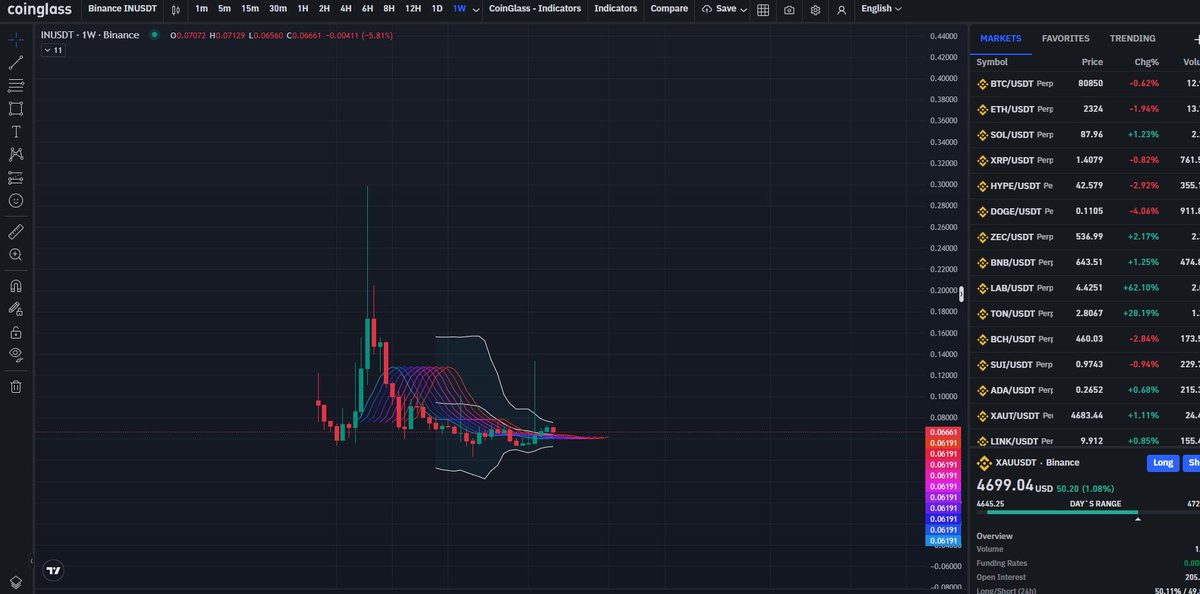Select BTC/USDT Perp row

[1085, 84]
